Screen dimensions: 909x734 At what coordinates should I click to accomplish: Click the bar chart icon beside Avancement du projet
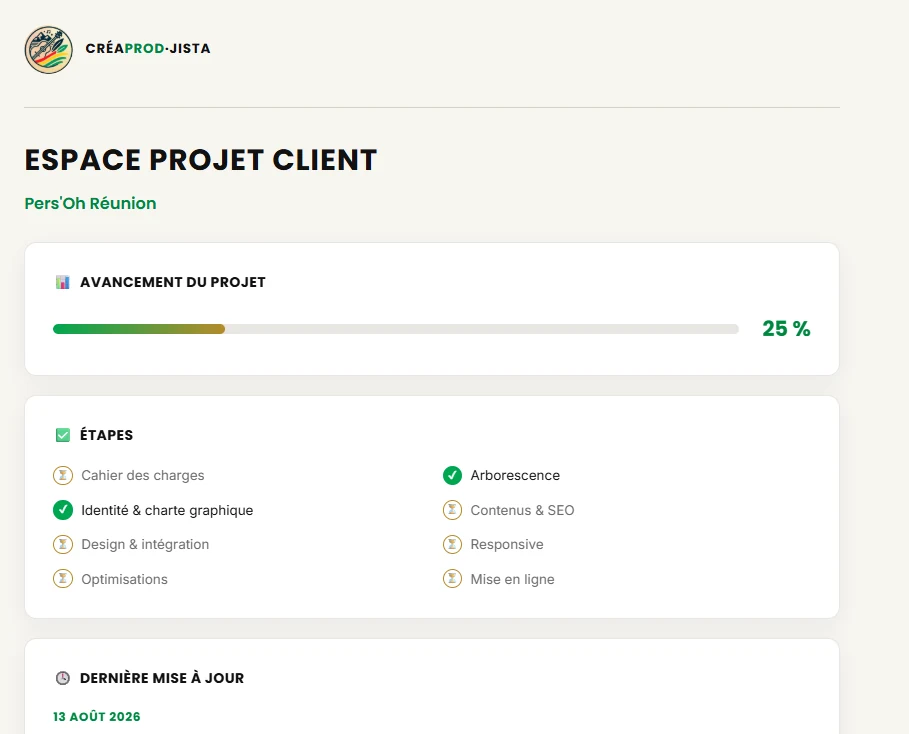[x=63, y=282]
